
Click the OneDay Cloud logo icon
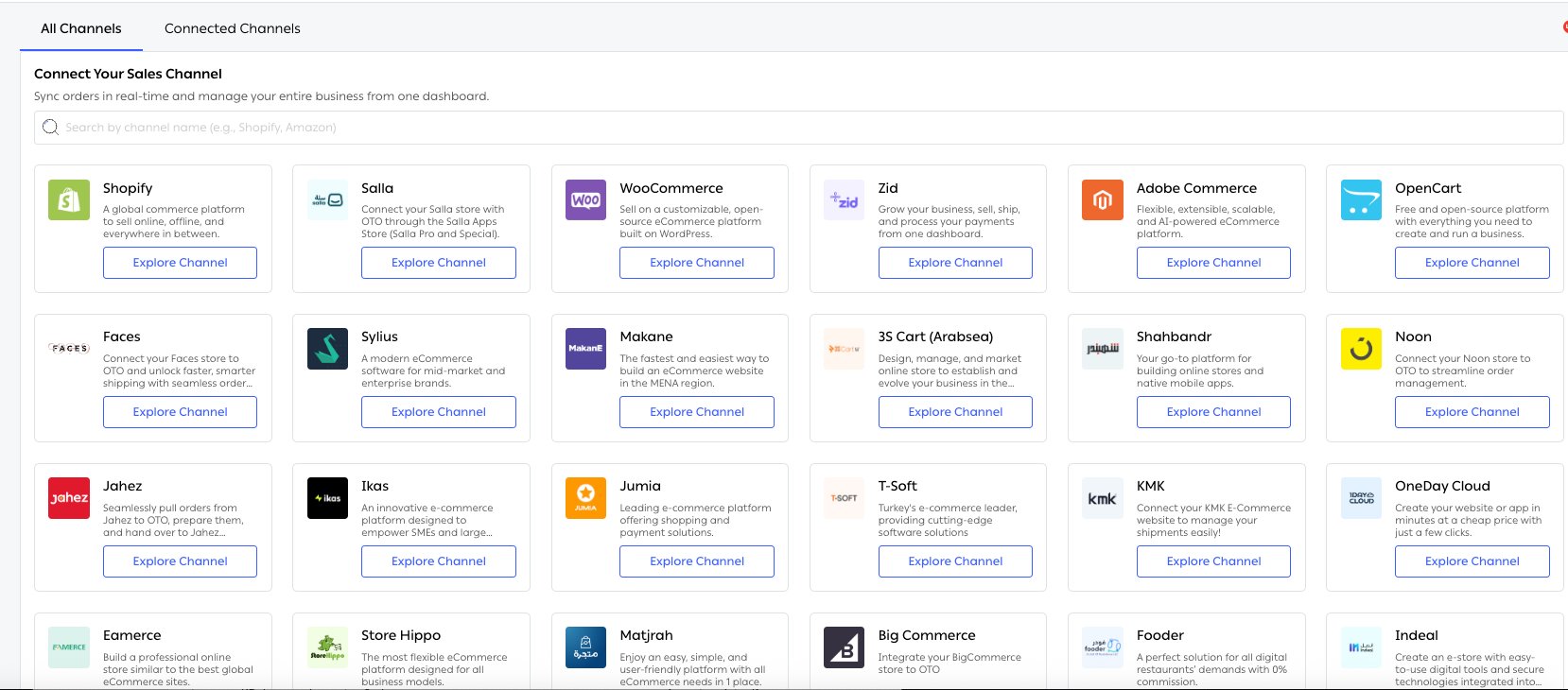pyautogui.click(x=1361, y=498)
